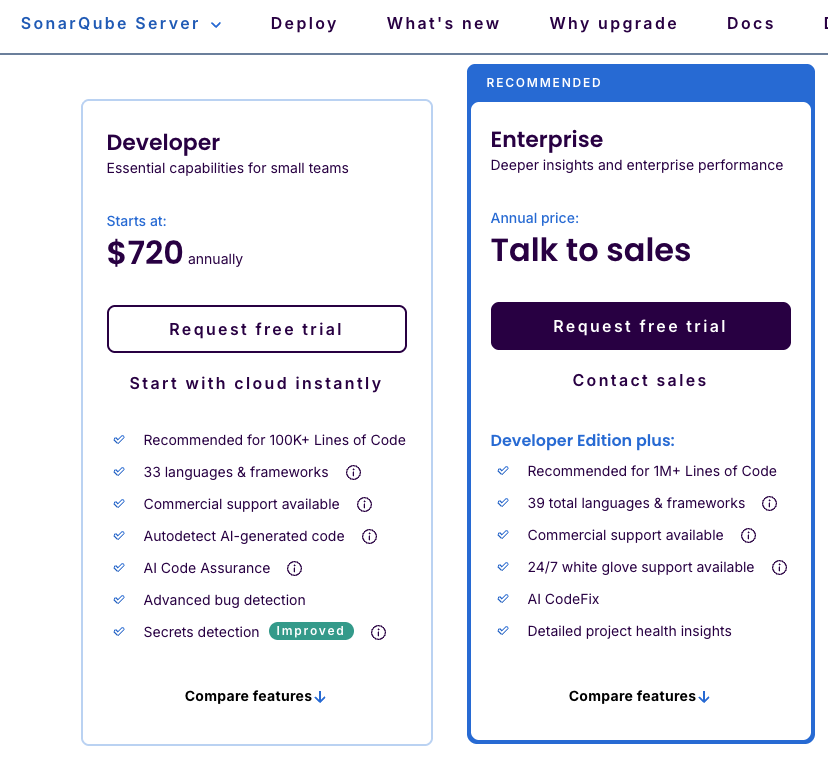
Task: Expand the SonarQube Server dropdown menu
Action: point(121,23)
